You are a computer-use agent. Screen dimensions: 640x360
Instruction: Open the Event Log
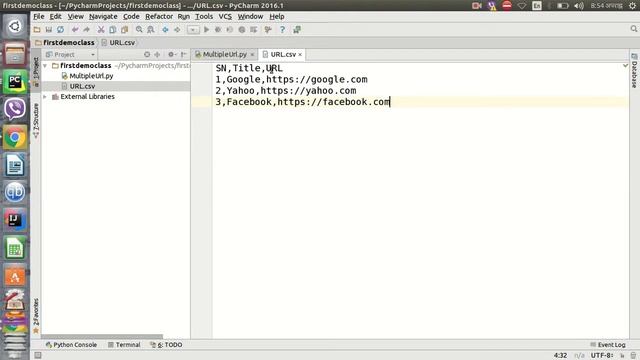pos(608,345)
